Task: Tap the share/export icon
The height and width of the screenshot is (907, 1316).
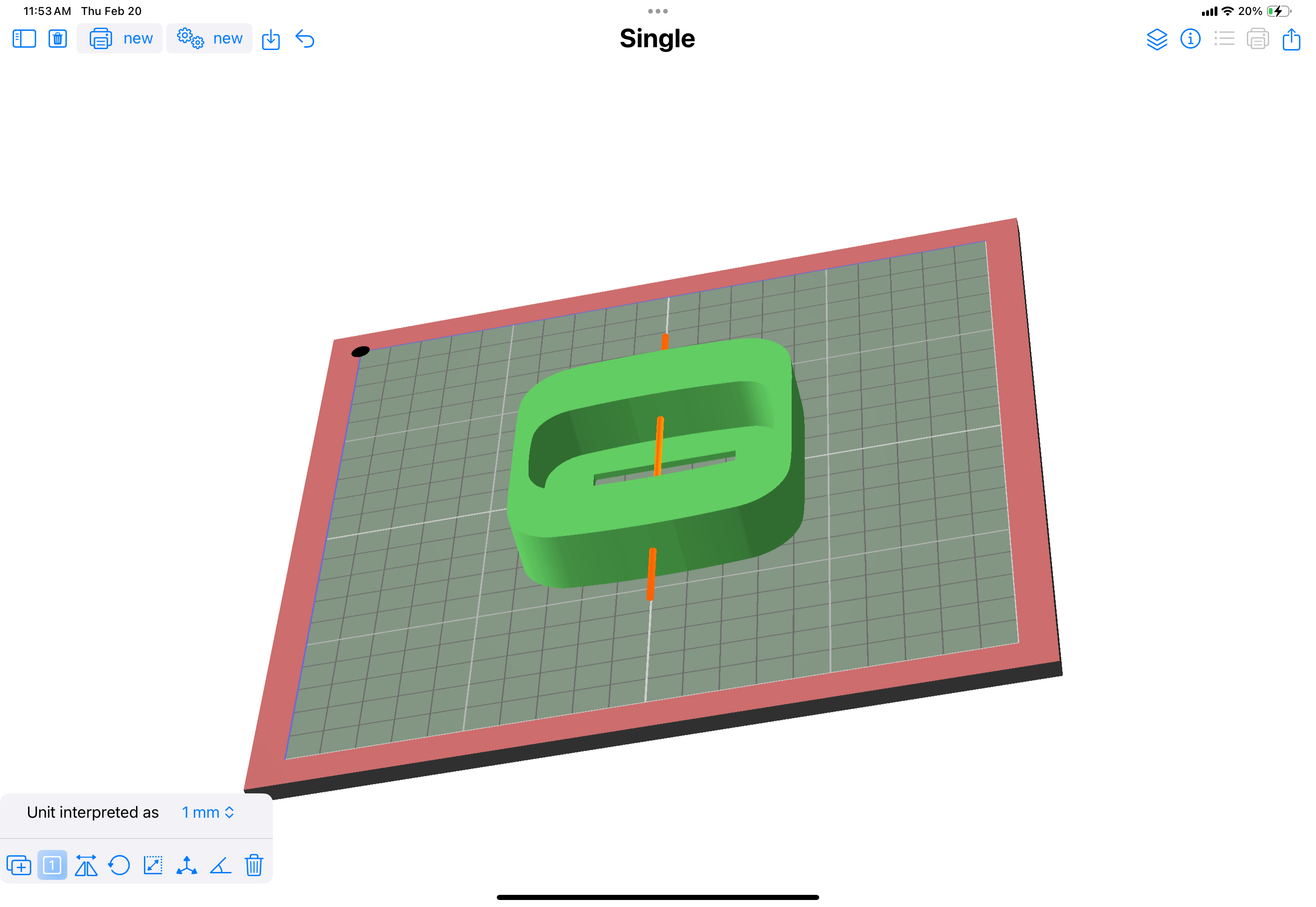Action: (x=1291, y=39)
